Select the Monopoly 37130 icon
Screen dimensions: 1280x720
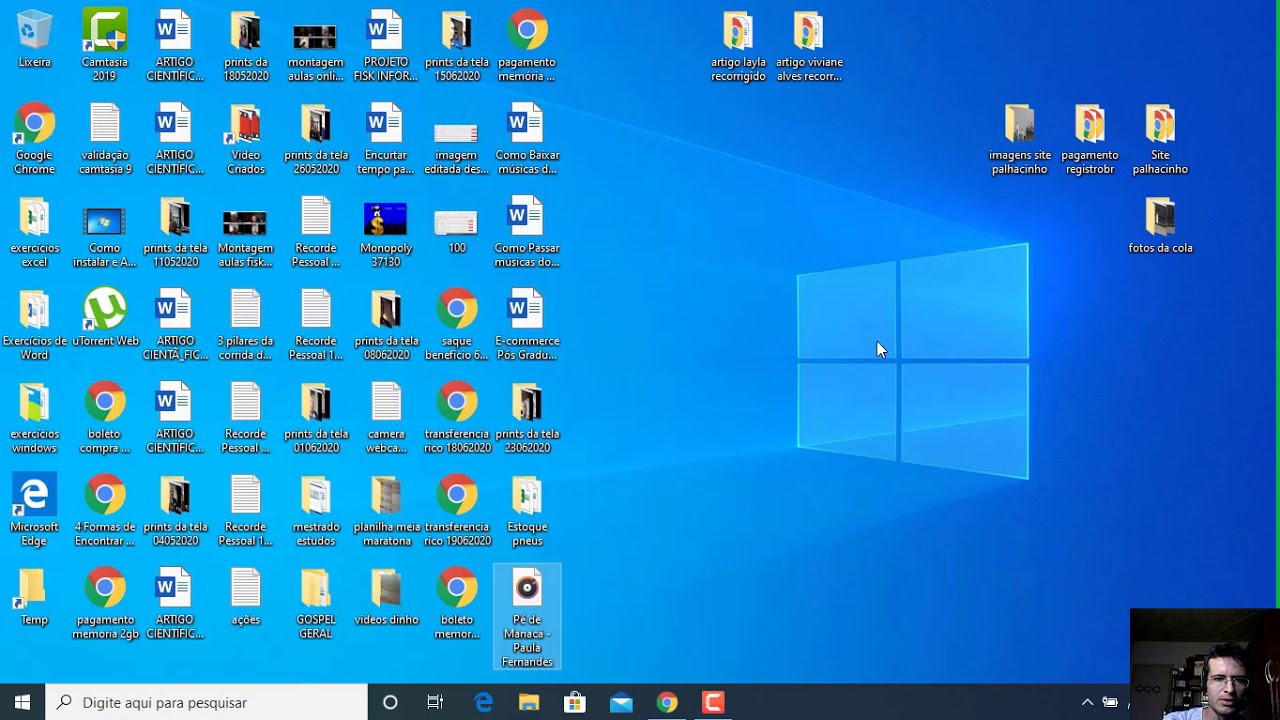click(x=386, y=232)
